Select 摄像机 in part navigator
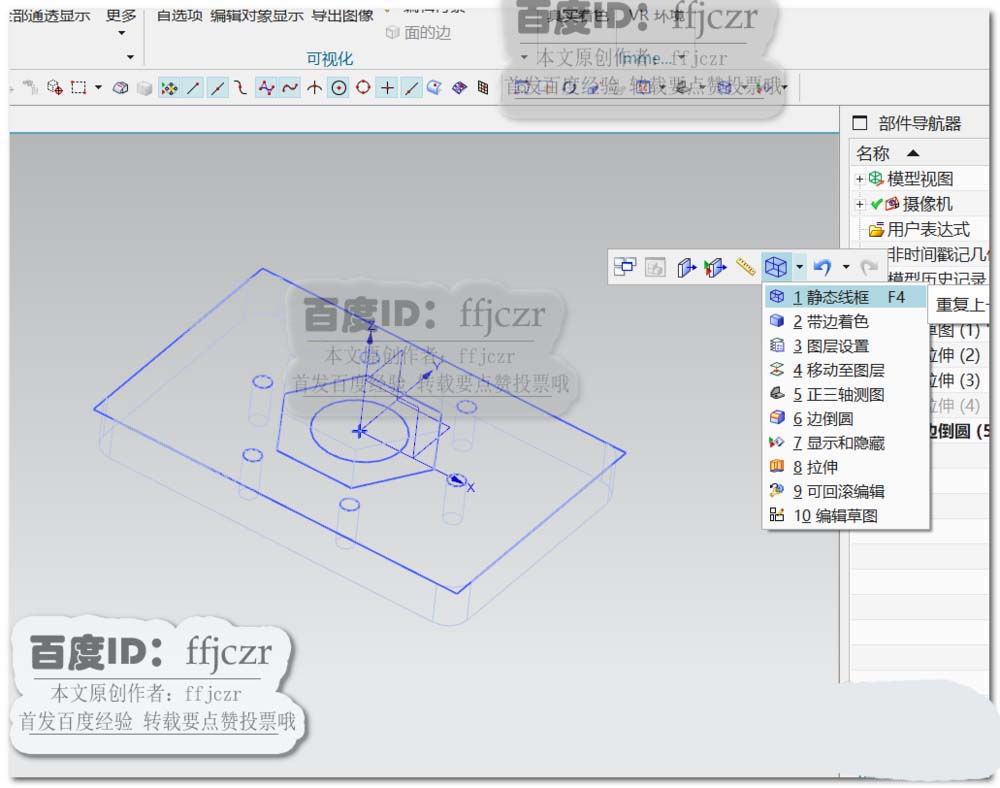This screenshot has width=1000, height=788. click(x=927, y=204)
